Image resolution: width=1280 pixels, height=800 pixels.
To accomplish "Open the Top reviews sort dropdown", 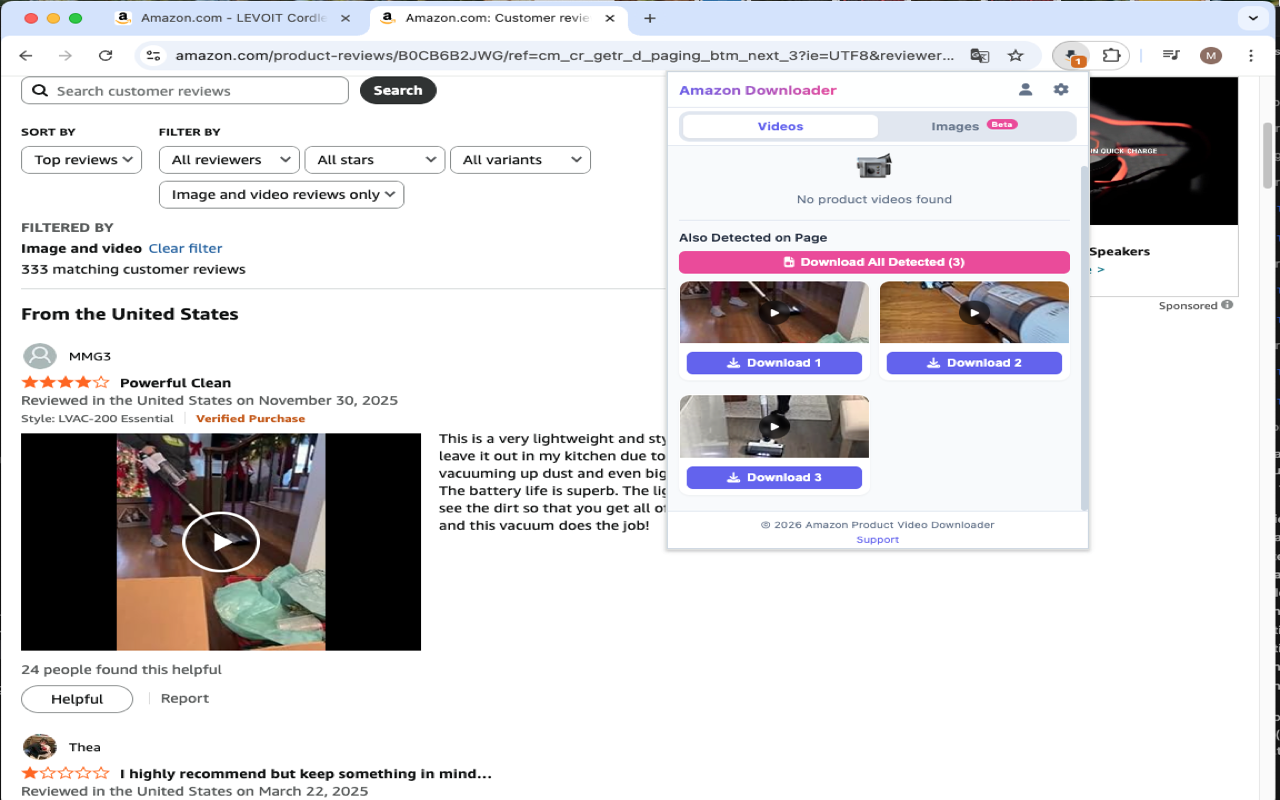I will (81, 160).
